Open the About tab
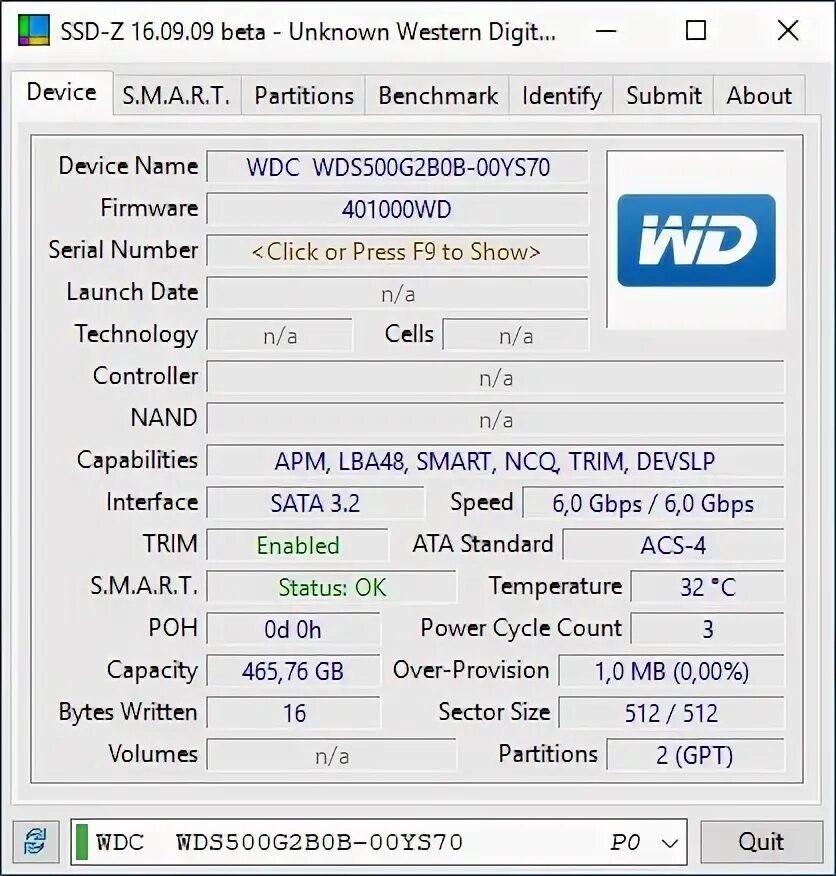 coord(759,96)
